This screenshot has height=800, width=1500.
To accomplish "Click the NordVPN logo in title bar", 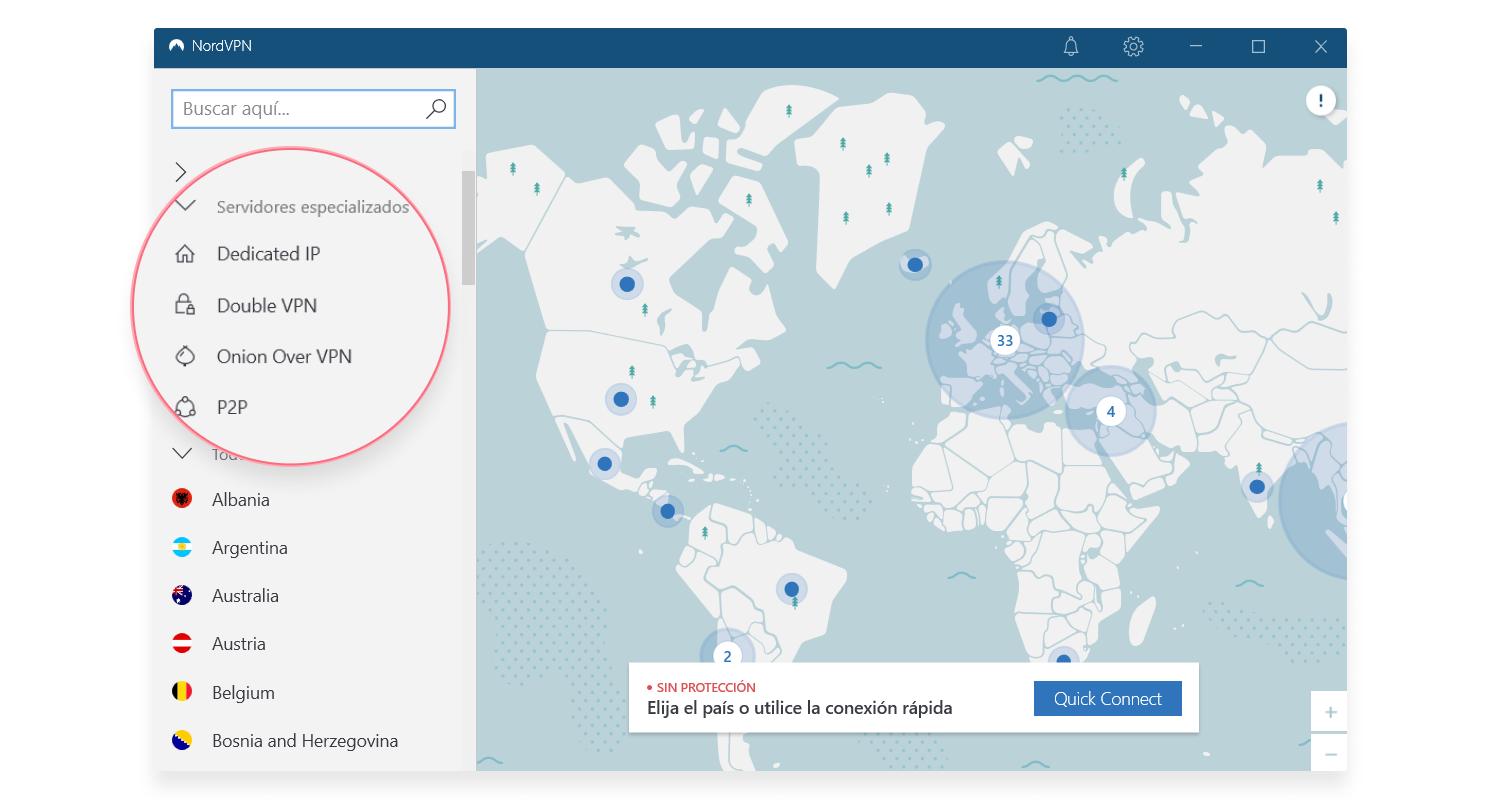I will [x=176, y=46].
